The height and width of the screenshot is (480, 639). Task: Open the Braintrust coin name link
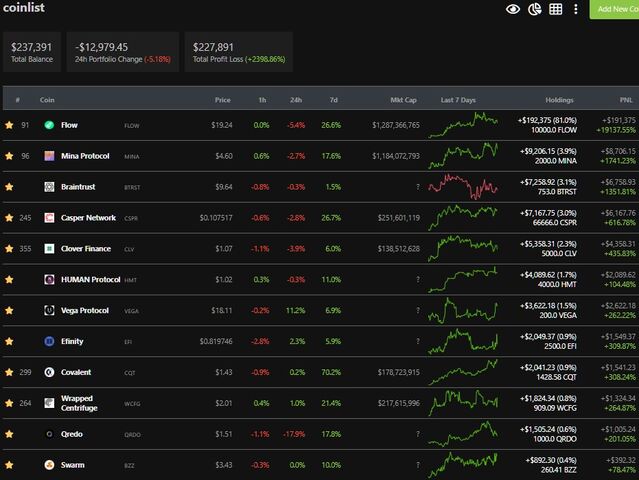[78, 187]
